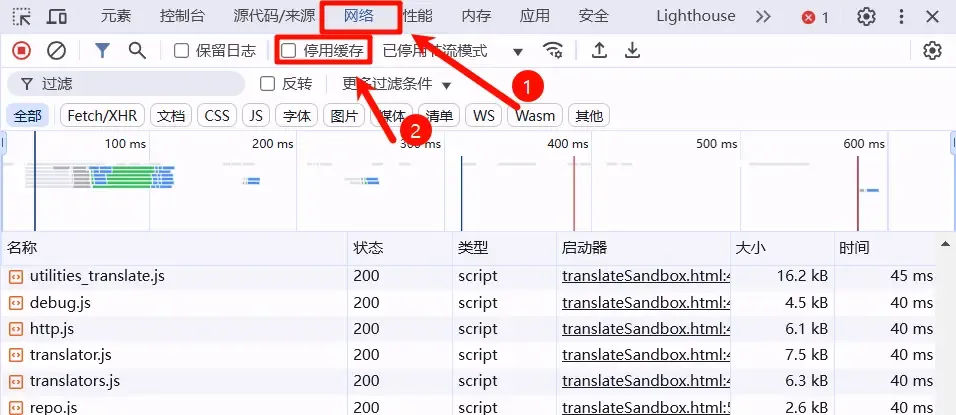This screenshot has width=956, height=415.
Task: Toggle the filter funnel icon
Action: point(102,51)
